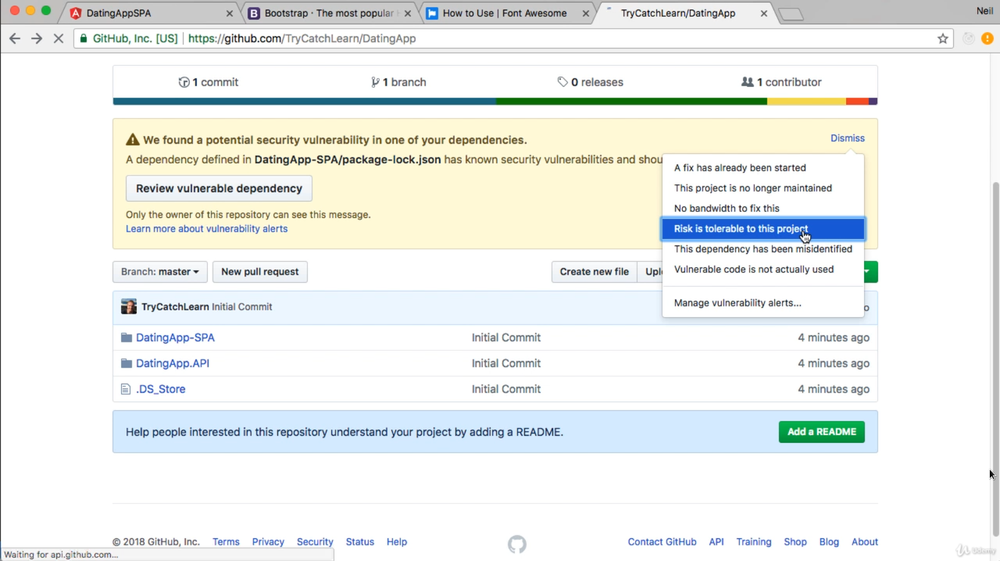
Task: Select 'This dependency has been misidentified'
Action: 763,249
